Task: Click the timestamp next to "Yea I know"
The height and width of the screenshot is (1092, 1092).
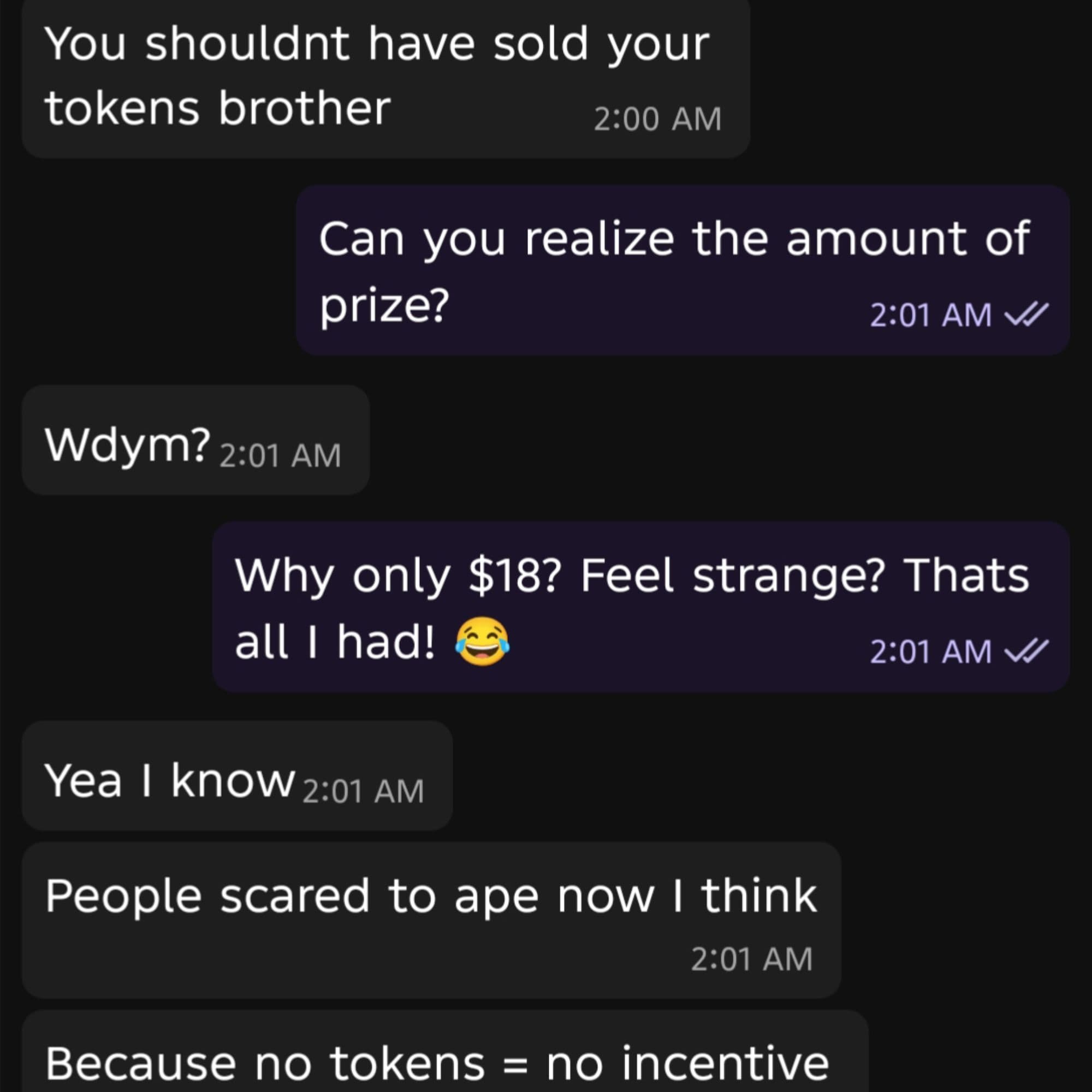Action: point(363,791)
